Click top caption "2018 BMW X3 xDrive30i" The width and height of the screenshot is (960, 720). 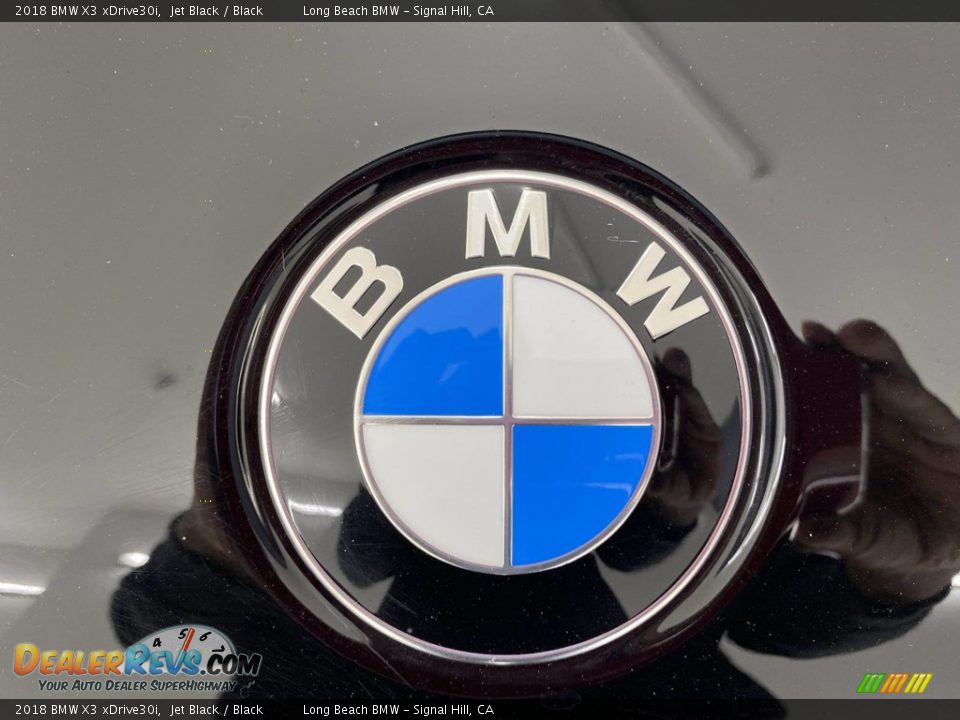pyautogui.click(x=88, y=10)
